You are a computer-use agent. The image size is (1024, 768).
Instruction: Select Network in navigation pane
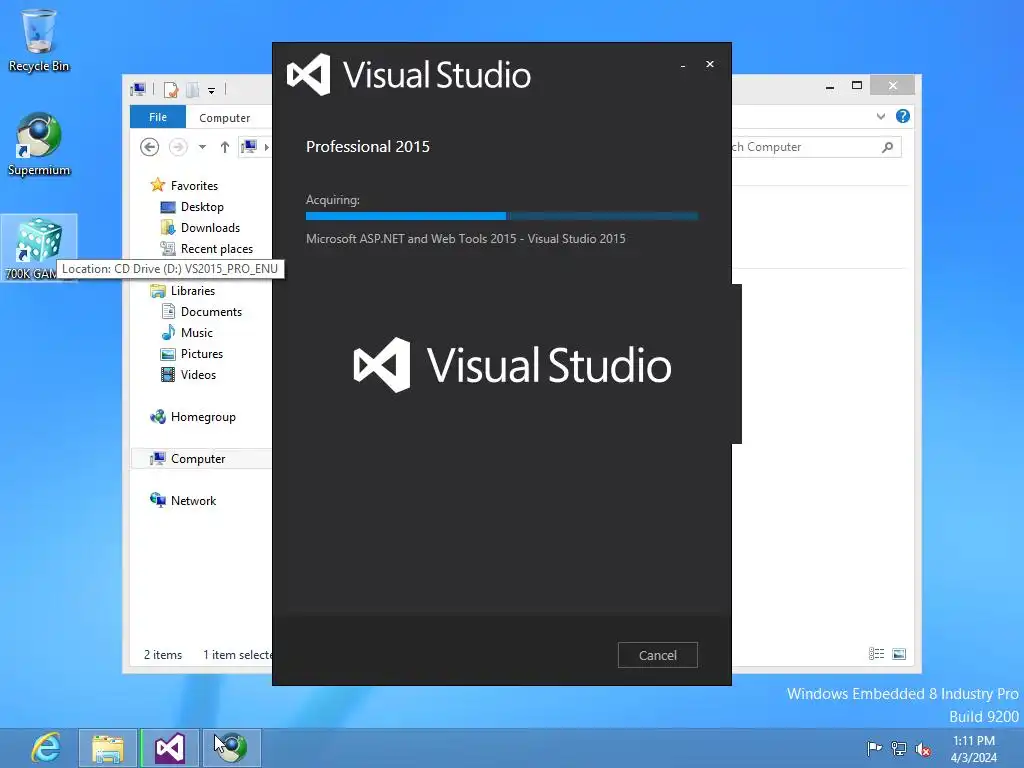tap(193, 500)
